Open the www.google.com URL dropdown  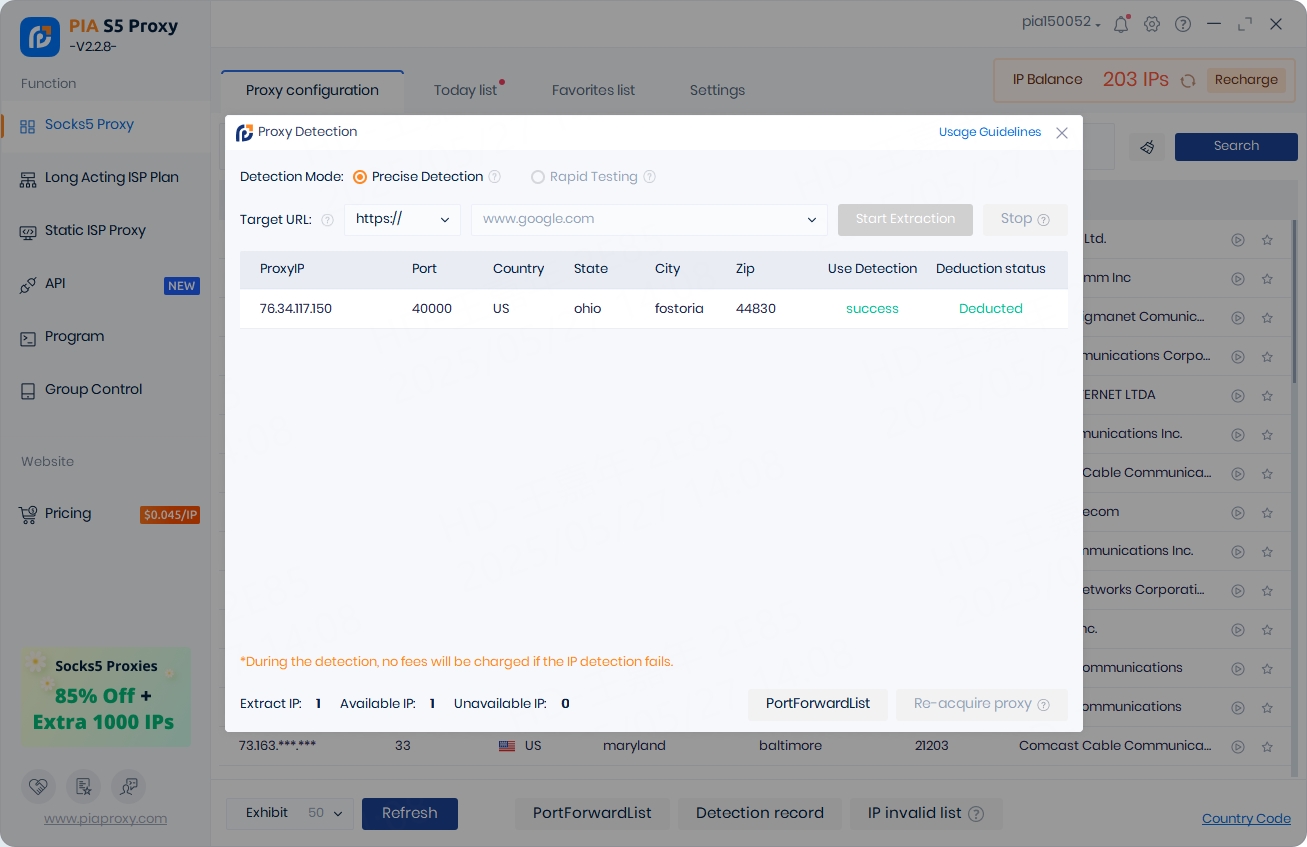811,220
